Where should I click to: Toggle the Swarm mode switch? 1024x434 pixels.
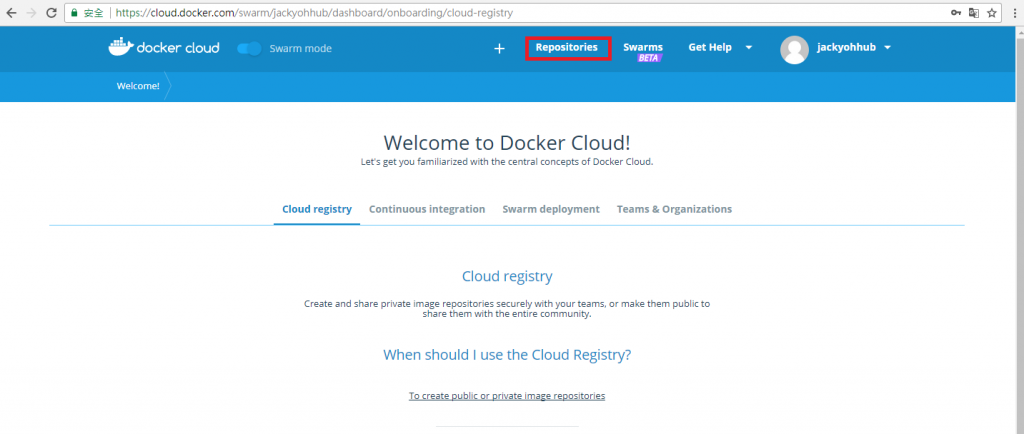(x=249, y=48)
